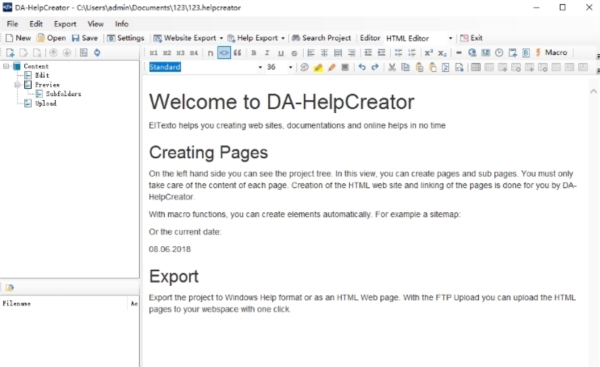The image size is (600, 367).
Task: Insert date and time with clock icon
Action: point(499,53)
